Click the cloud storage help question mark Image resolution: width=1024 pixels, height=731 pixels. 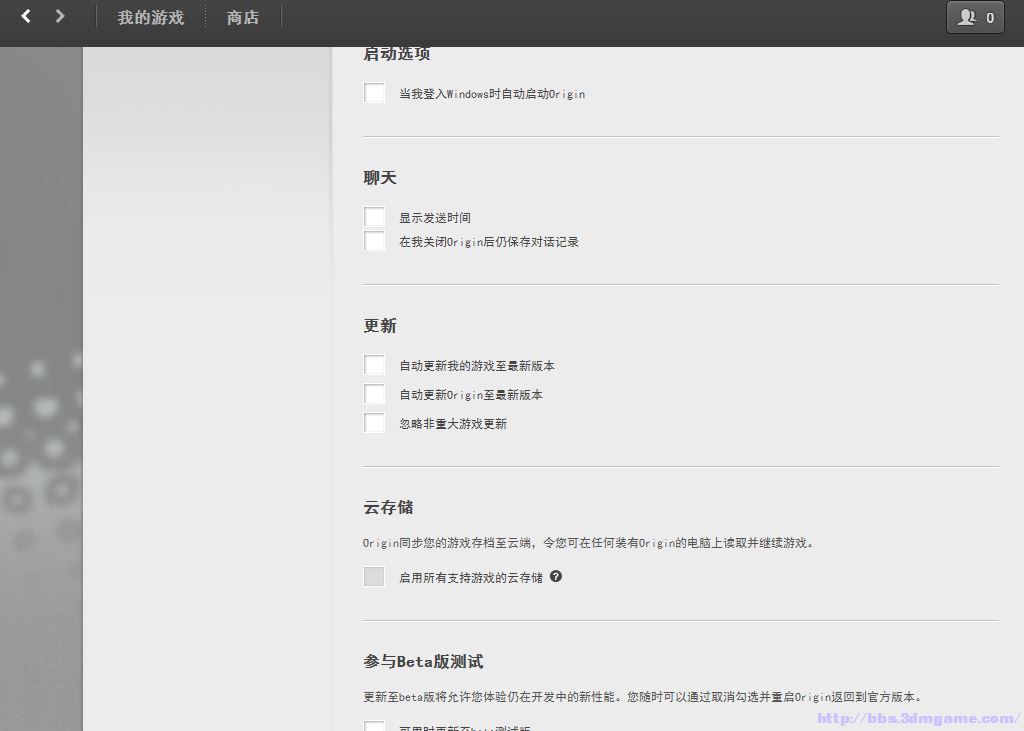pyautogui.click(x=556, y=576)
